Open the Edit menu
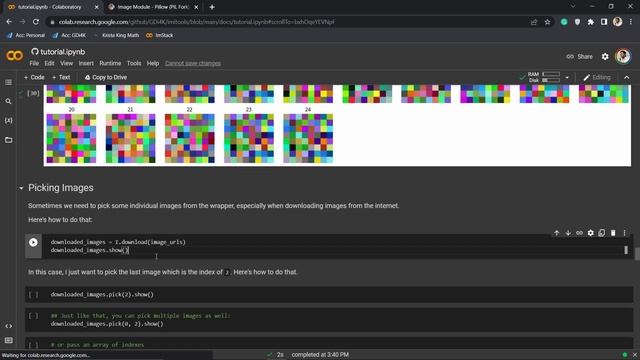 click(x=49, y=63)
